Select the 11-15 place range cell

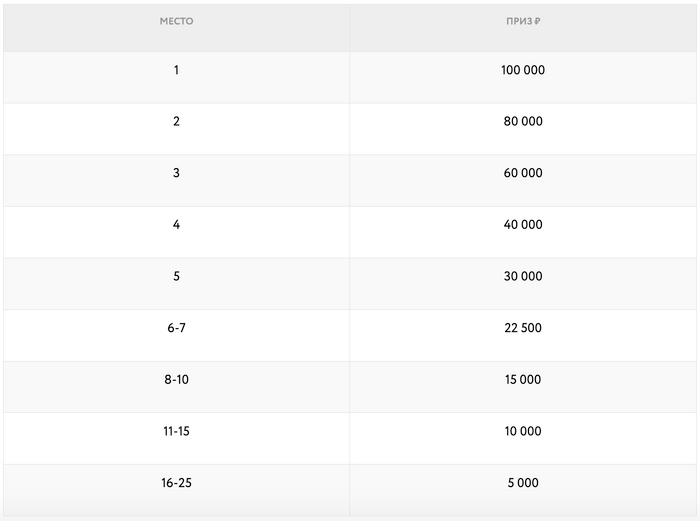176,431
